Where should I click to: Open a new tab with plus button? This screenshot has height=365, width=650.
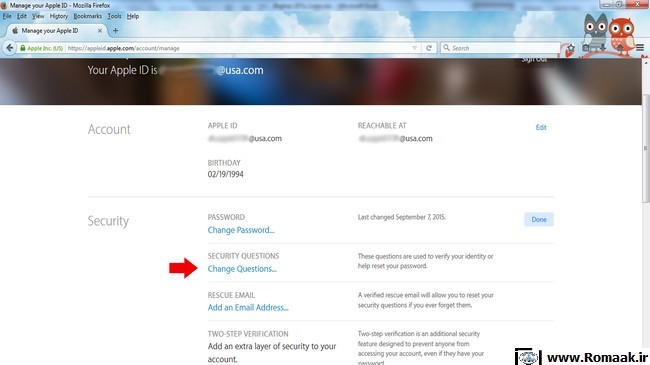(x=115, y=31)
